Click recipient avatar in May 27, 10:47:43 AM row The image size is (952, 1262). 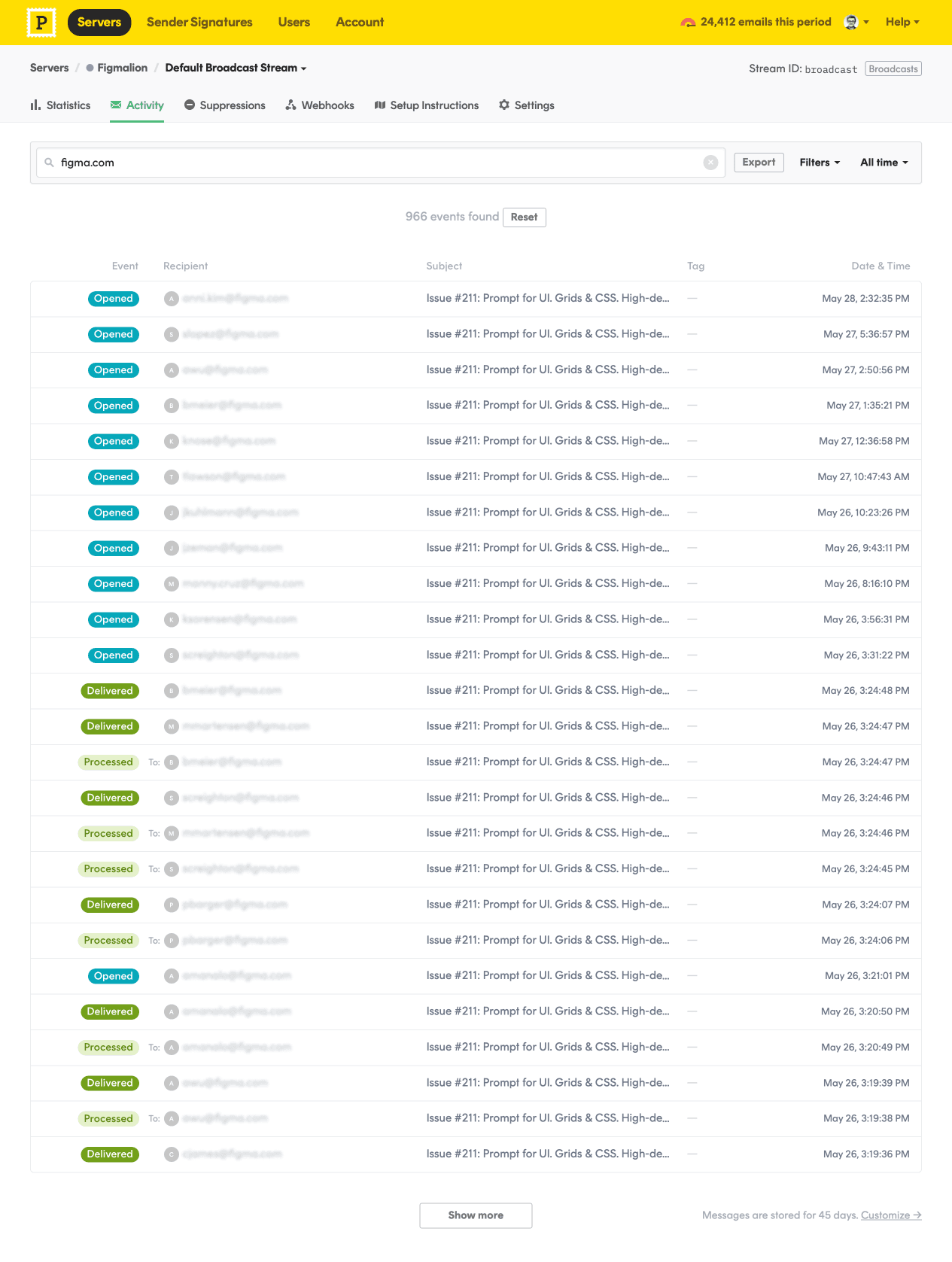[x=172, y=477]
